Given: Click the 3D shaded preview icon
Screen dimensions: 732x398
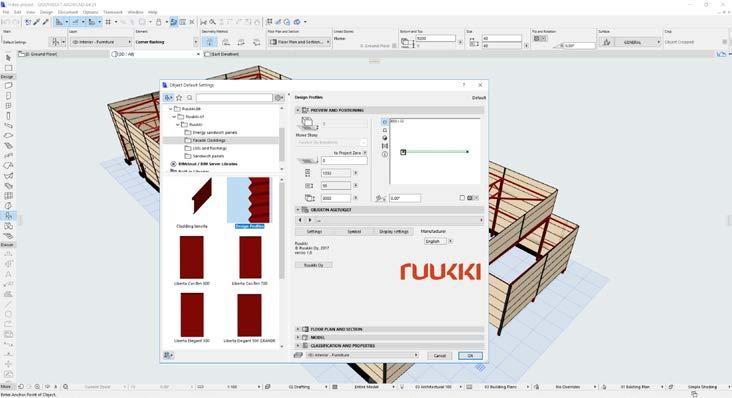Looking at the screenshot, I should (385, 138).
